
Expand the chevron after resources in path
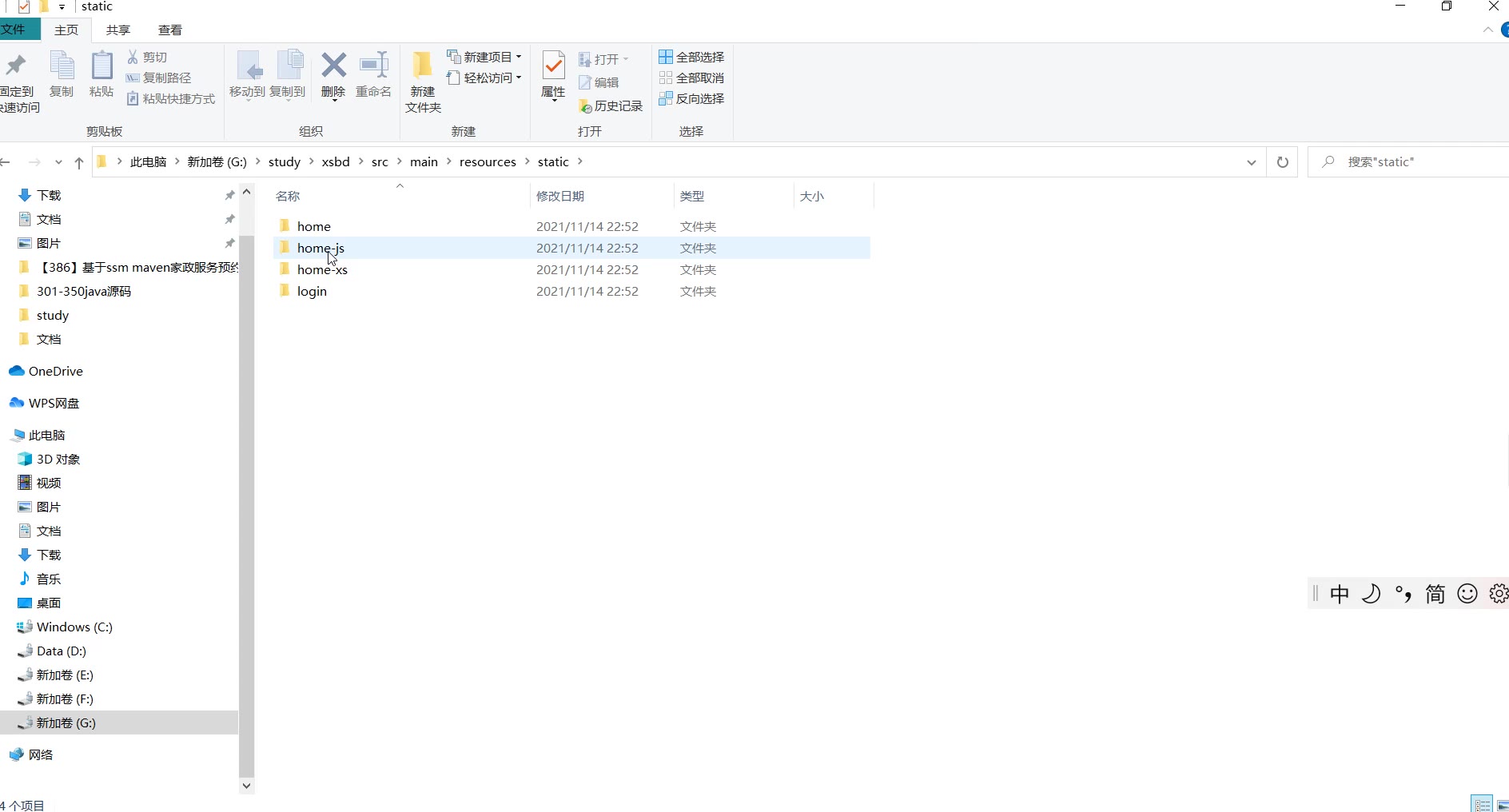(528, 161)
